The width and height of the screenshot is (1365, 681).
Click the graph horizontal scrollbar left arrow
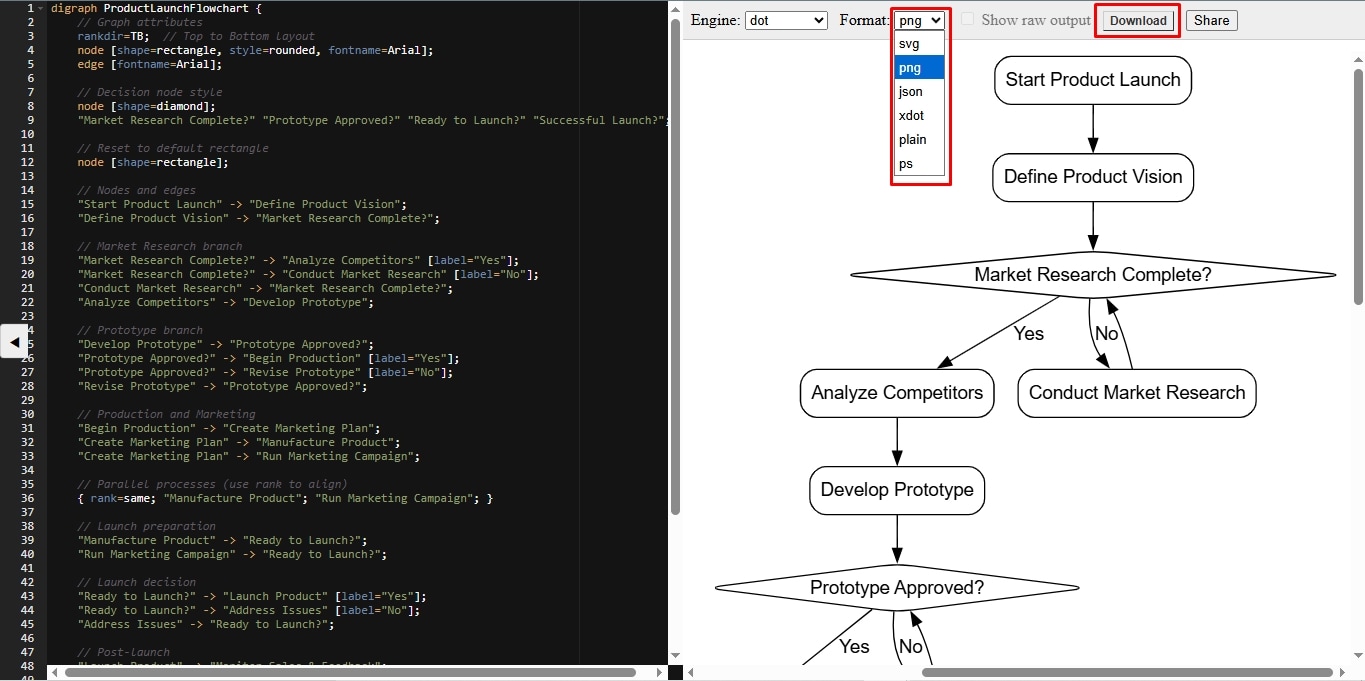[690, 673]
